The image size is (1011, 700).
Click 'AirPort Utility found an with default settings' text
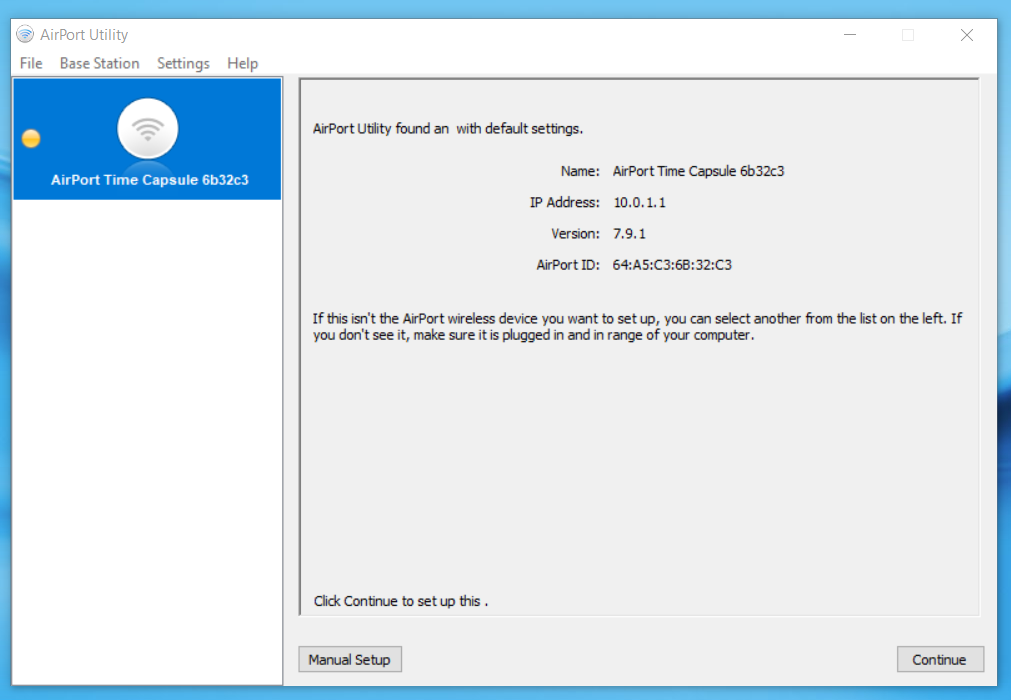point(448,128)
